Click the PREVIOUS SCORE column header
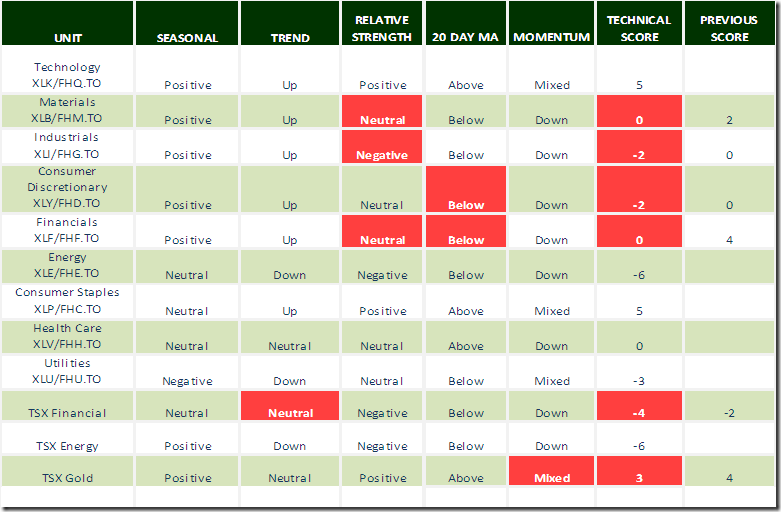Screen dimensions: 781x512 pyautogui.click(x=729, y=28)
